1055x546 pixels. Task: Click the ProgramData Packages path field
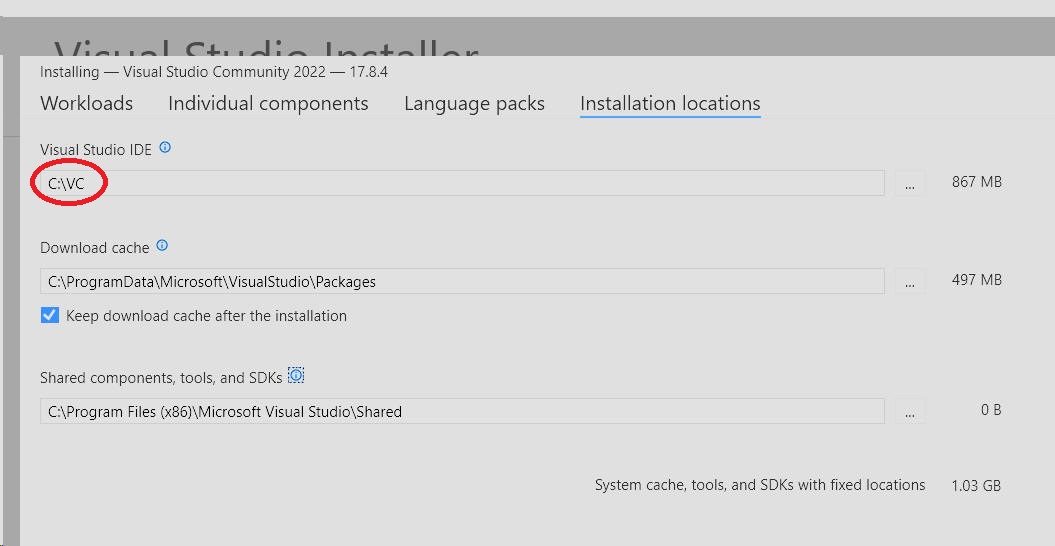coord(462,281)
